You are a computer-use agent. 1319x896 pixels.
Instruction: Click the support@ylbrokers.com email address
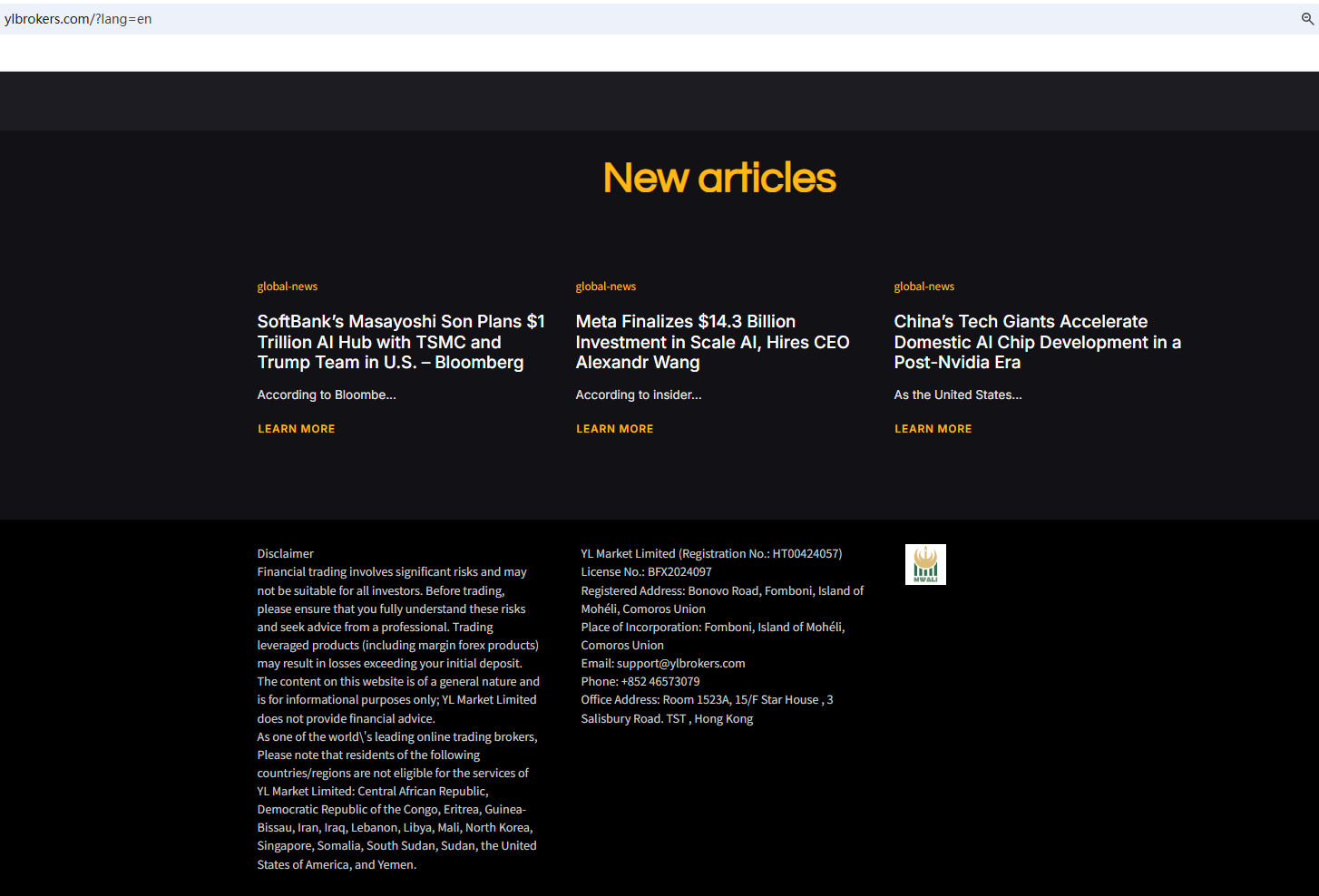[680, 664]
